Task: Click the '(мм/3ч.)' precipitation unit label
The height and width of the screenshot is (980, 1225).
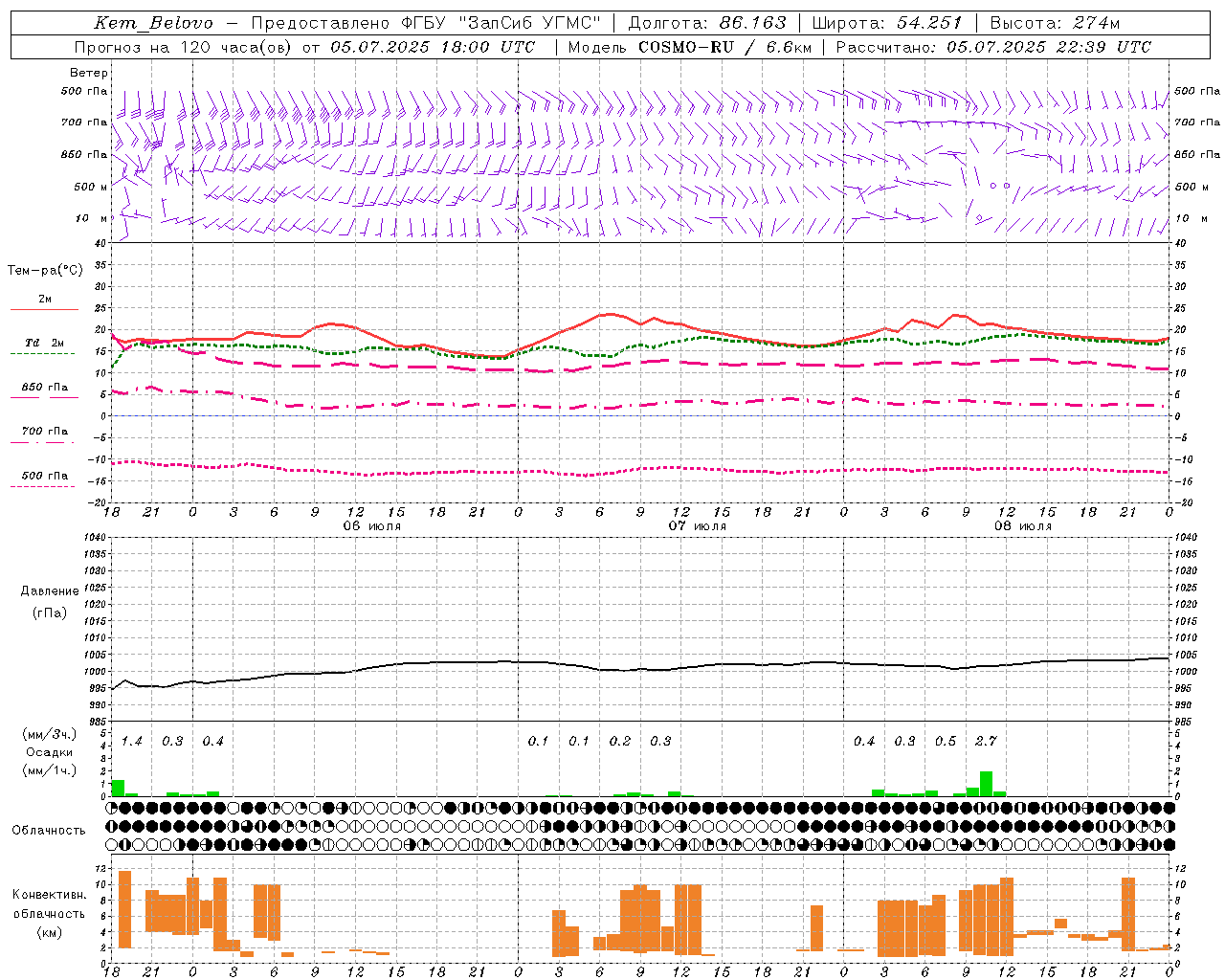Action: [x=50, y=735]
